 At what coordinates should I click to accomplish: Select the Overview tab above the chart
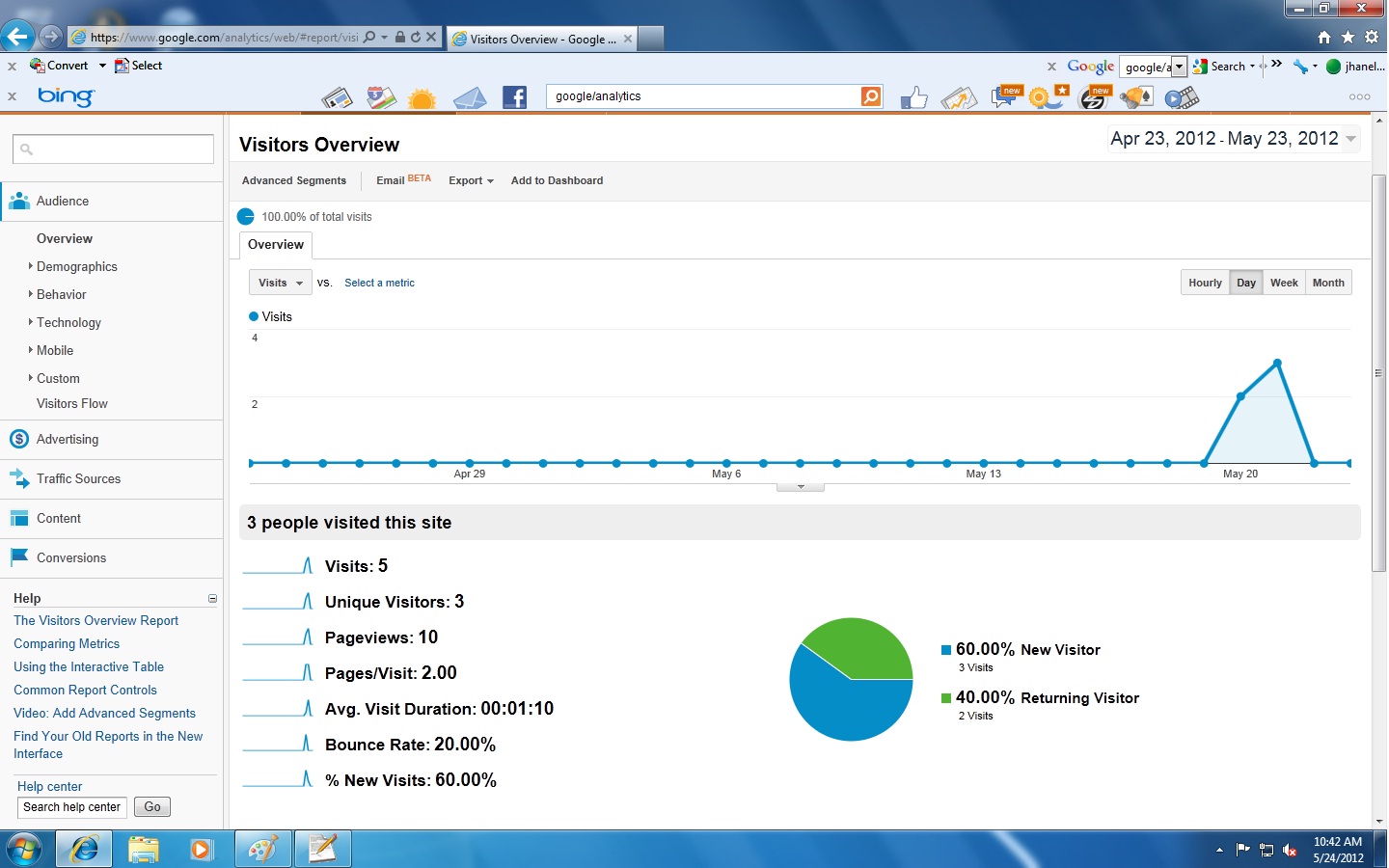[275, 245]
